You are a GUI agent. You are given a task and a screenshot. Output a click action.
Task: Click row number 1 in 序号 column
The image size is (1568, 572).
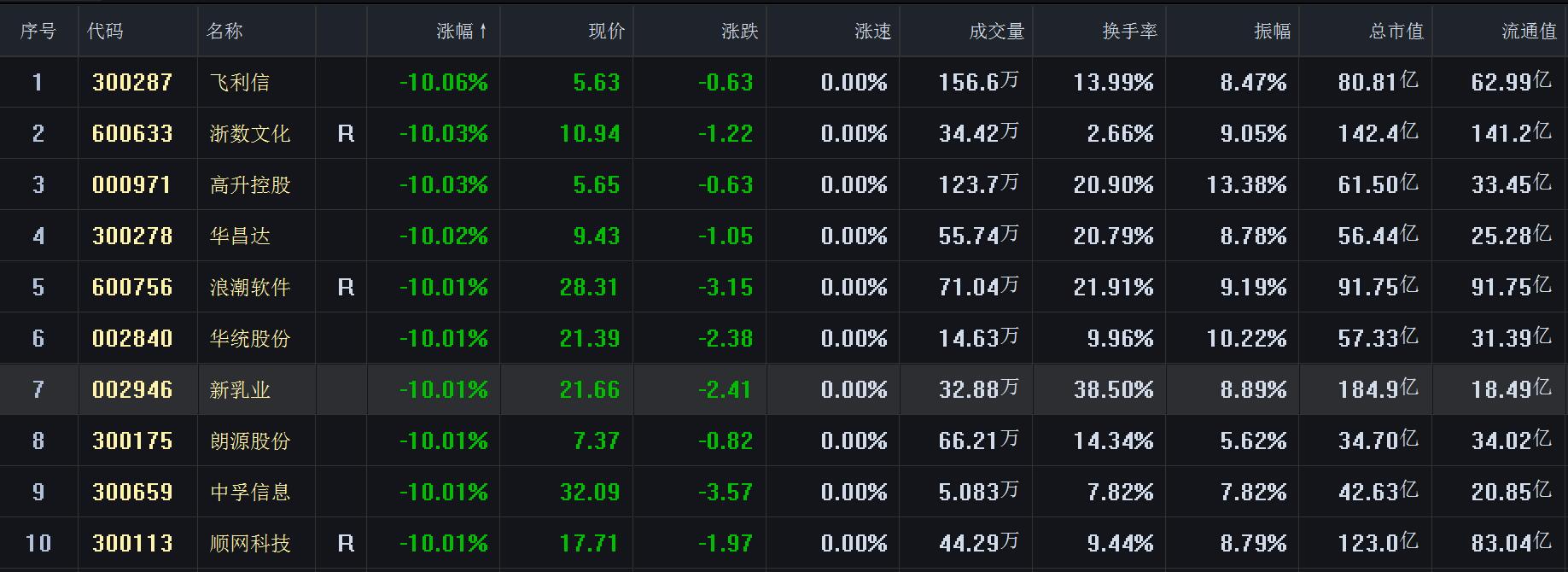(38, 83)
